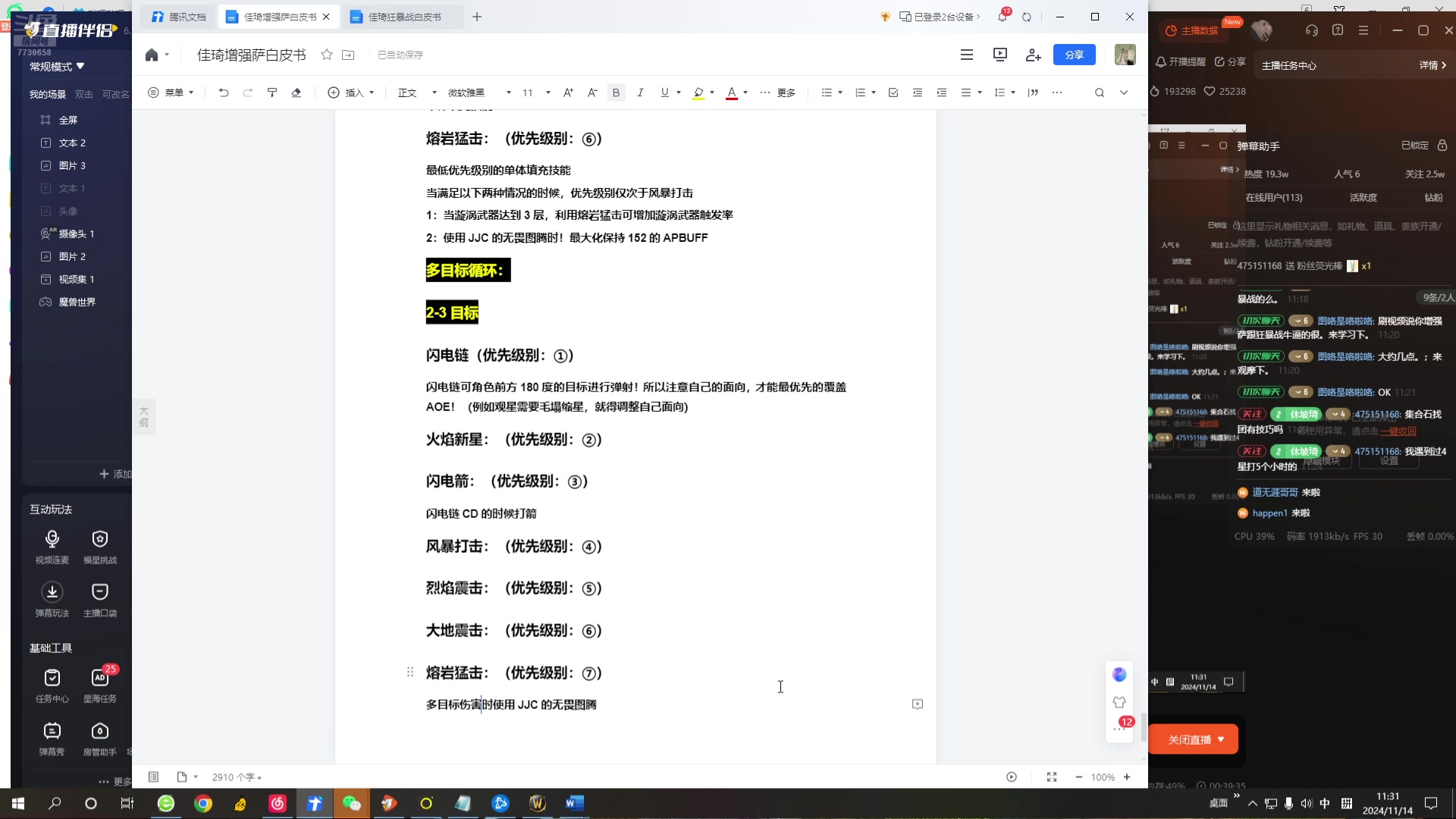Toggle italic formatting
This screenshot has height=819, width=1456.
point(640,93)
